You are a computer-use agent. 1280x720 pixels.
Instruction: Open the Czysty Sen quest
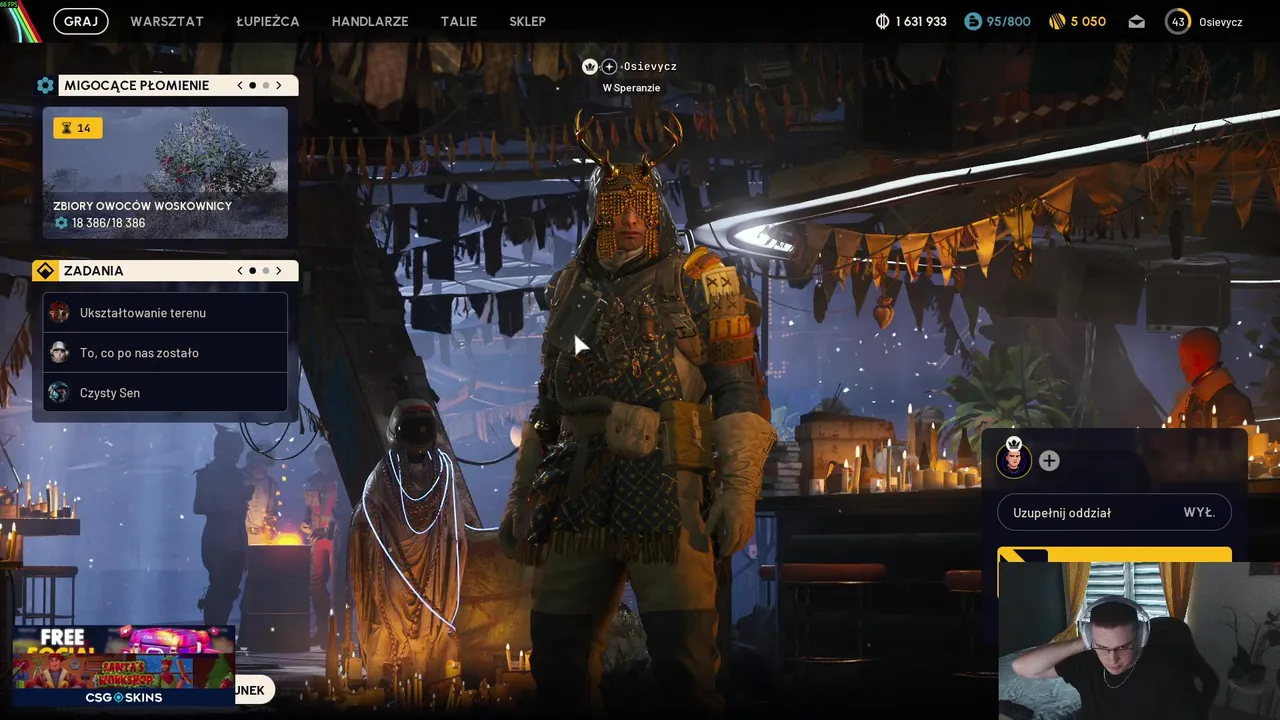pyautogui.click(x=165, y=393)
